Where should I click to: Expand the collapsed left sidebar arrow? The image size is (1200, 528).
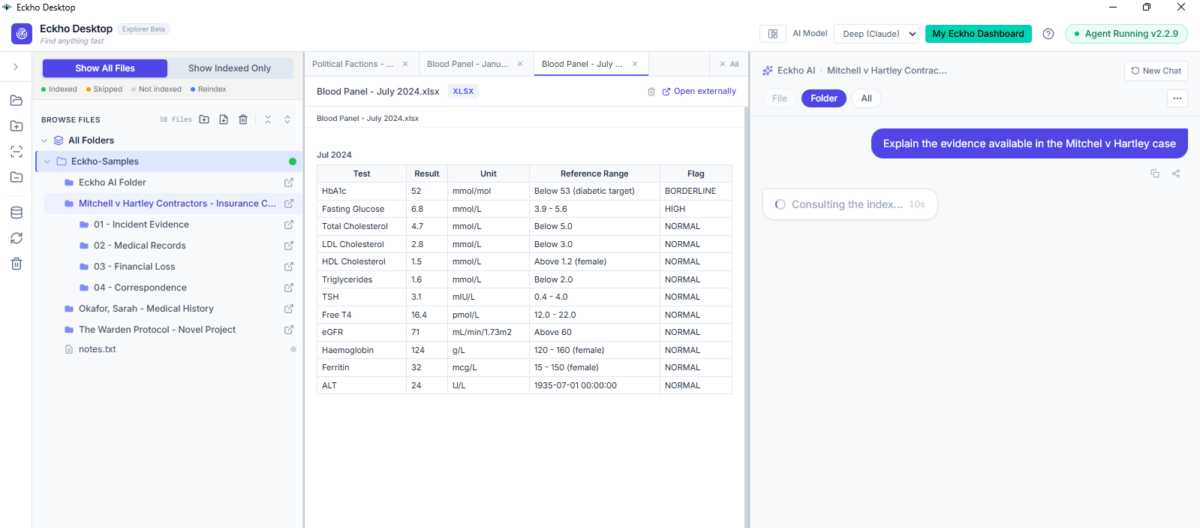pos(15,67)
